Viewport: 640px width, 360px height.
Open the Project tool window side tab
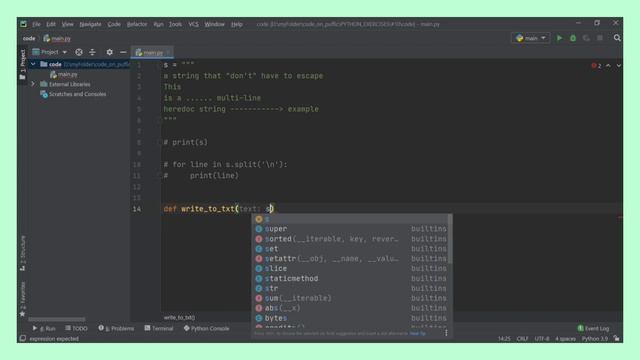pos(22,63)
